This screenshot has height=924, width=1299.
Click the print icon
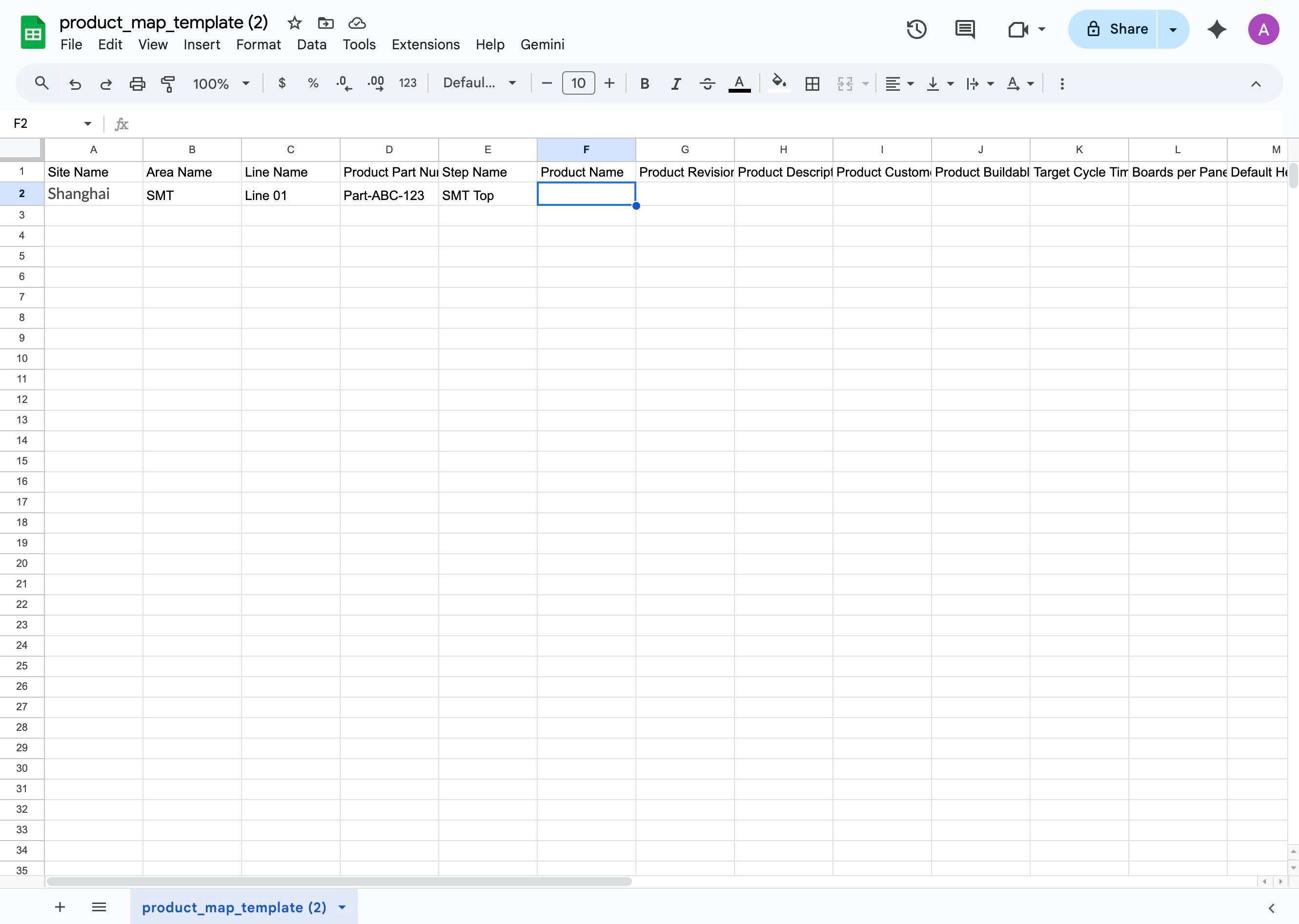[x=137, y=83]
